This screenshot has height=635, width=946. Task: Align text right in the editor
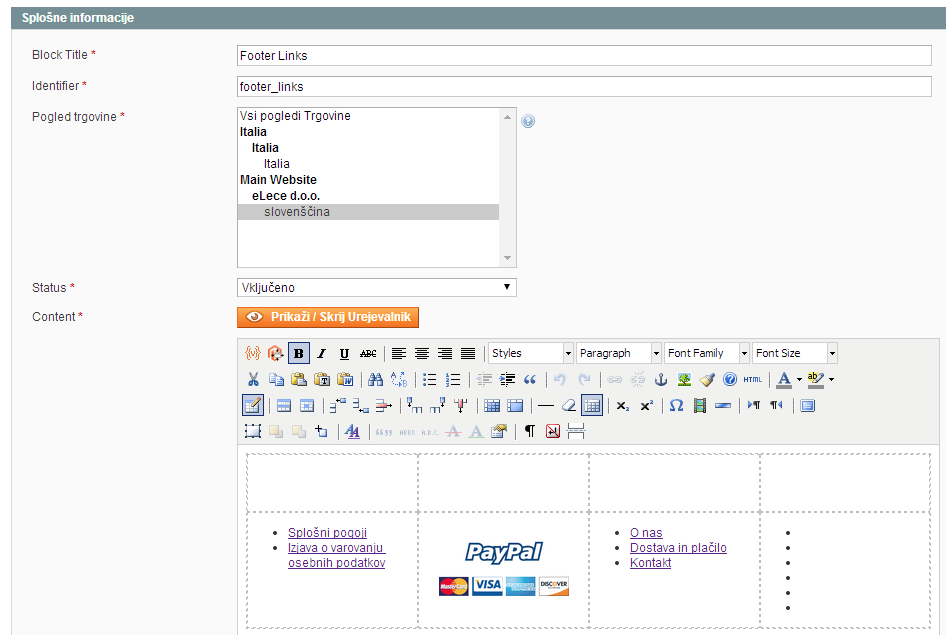(445, 353)
